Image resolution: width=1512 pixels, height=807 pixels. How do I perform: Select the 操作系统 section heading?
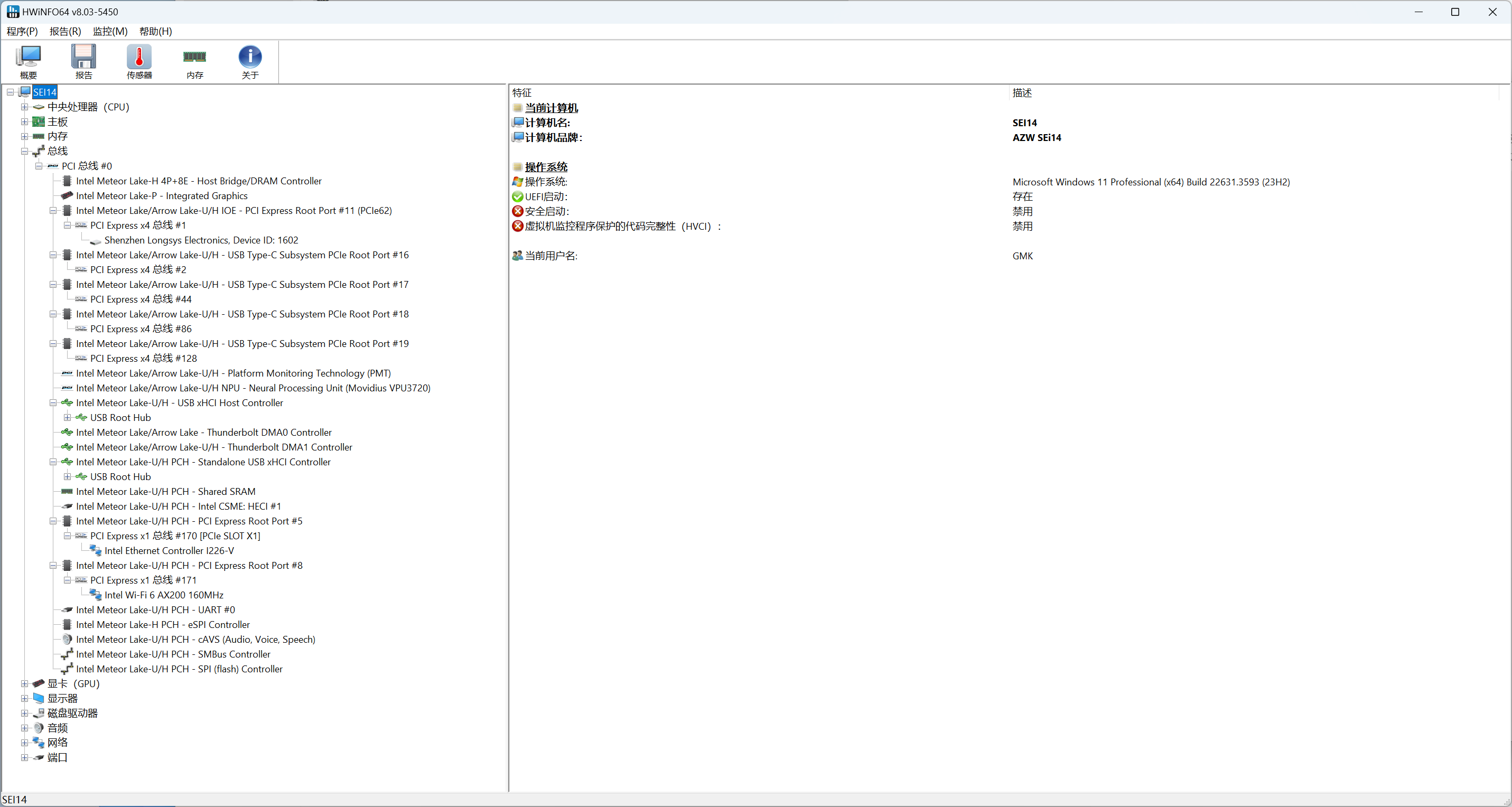click(x=545, y=167)
